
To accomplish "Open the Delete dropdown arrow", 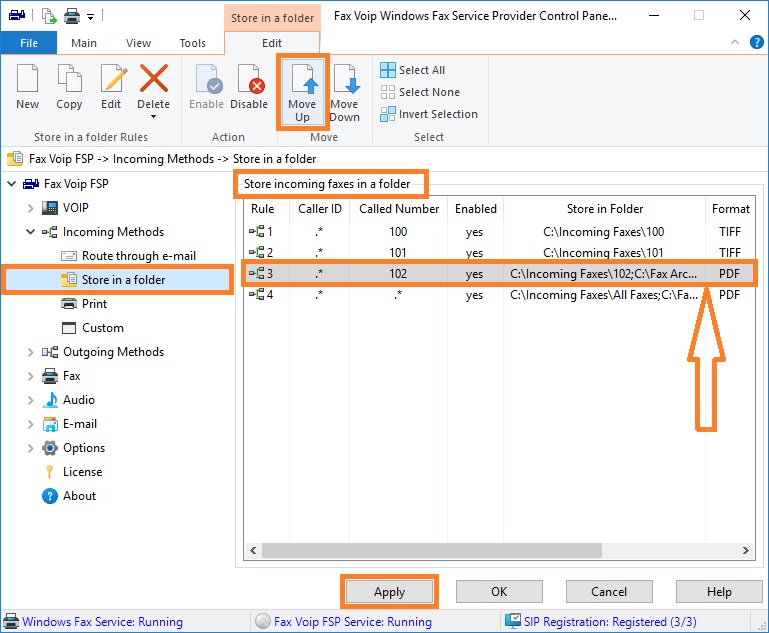I will 154,117.
